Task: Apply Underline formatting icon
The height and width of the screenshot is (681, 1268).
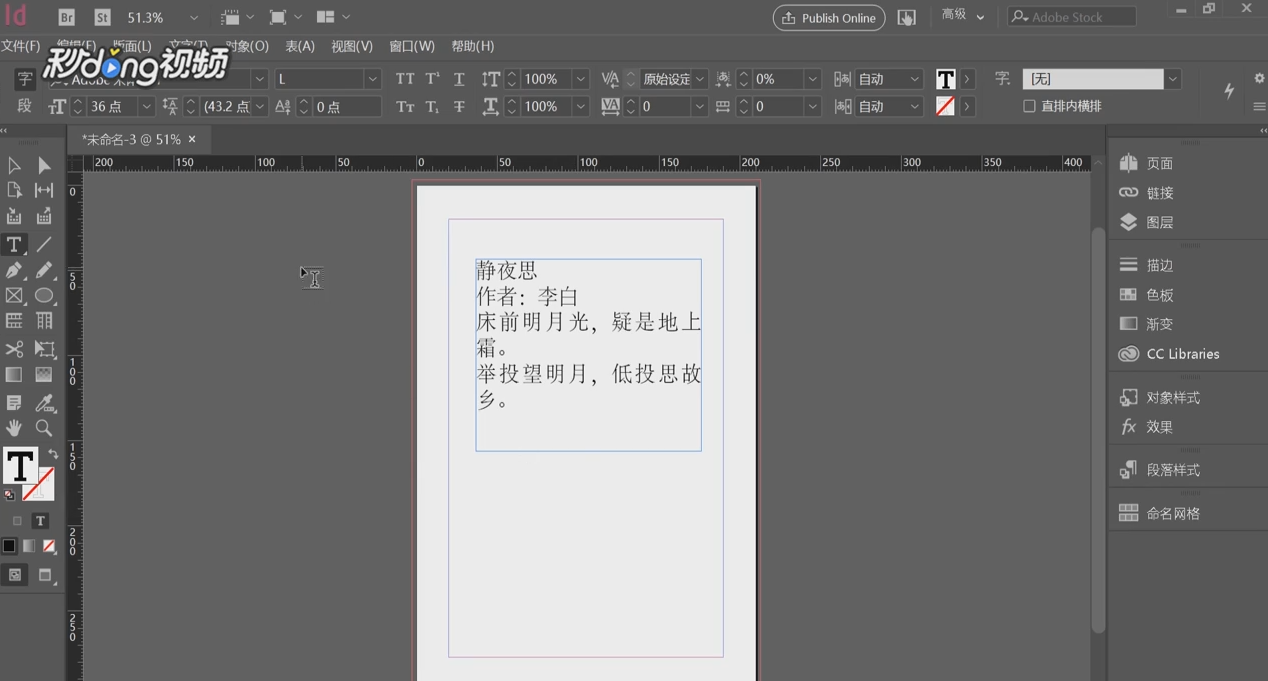Action: (459, 79)
